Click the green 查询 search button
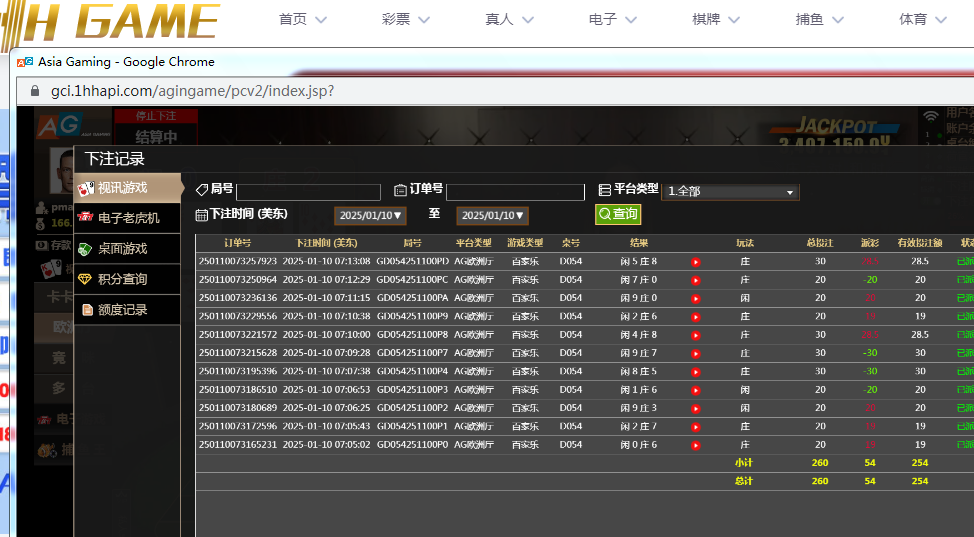This screenshot has width=974, height=537. pos(618,215)
